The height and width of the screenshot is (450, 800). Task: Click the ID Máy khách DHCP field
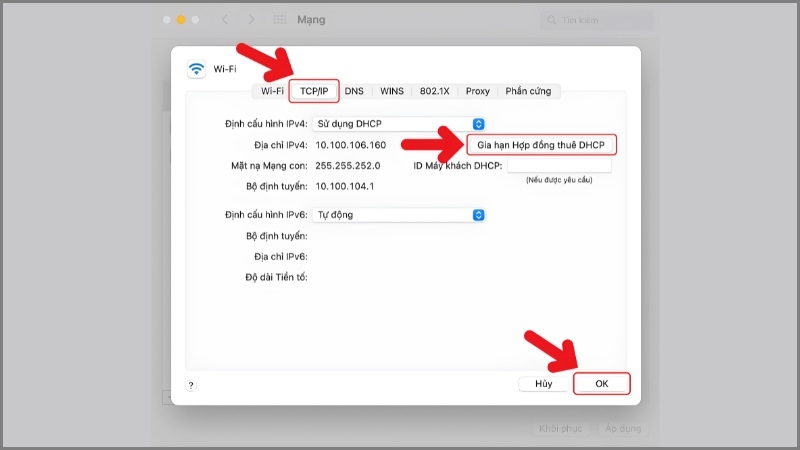tap(559, 165)
